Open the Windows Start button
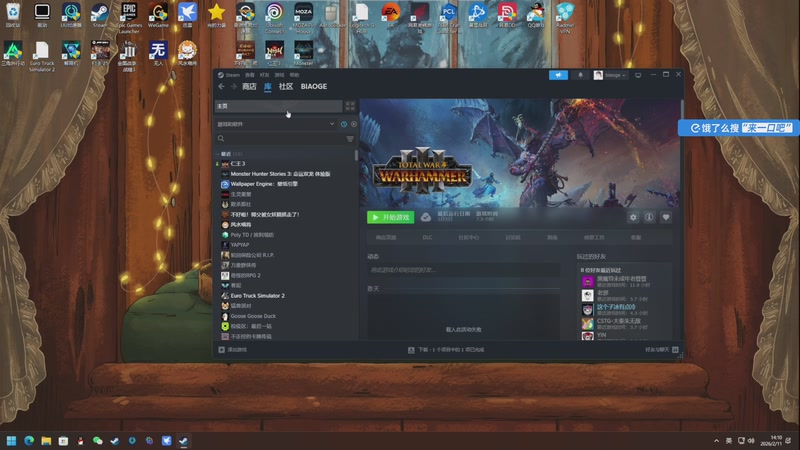This screenshot has height=450, width=800. tap(11, 441)
